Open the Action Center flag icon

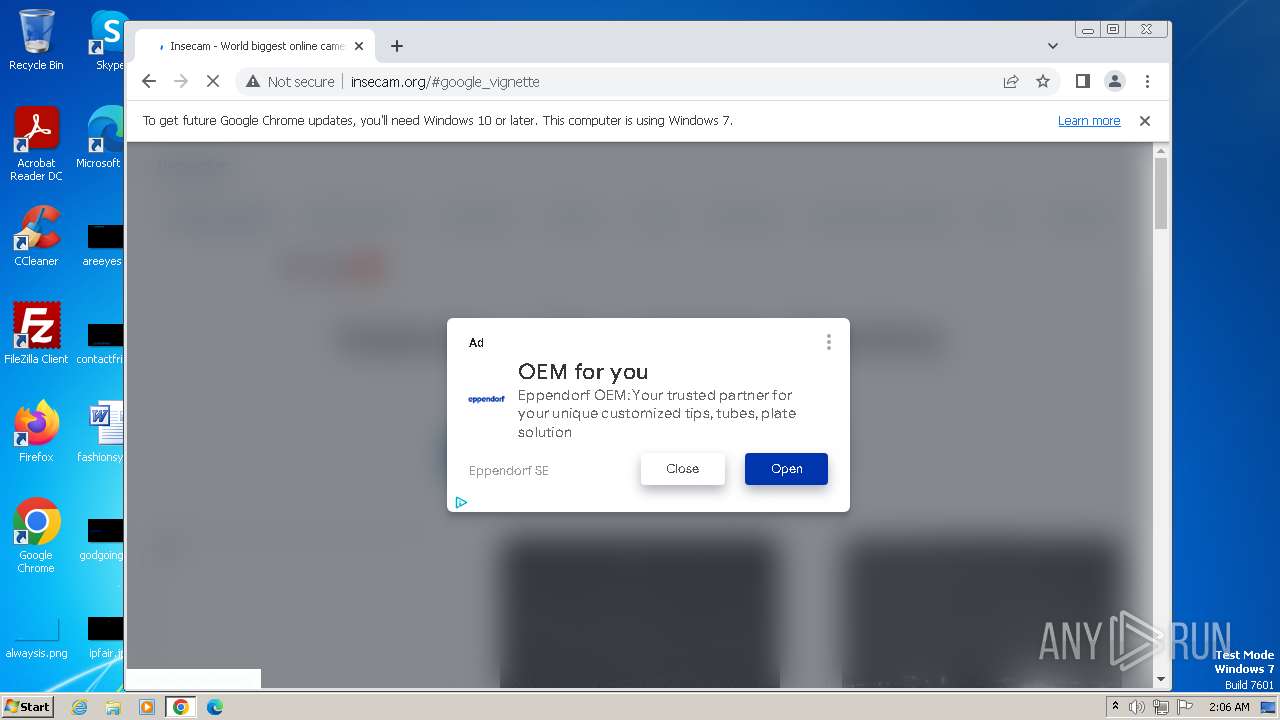pos(1185,707)
